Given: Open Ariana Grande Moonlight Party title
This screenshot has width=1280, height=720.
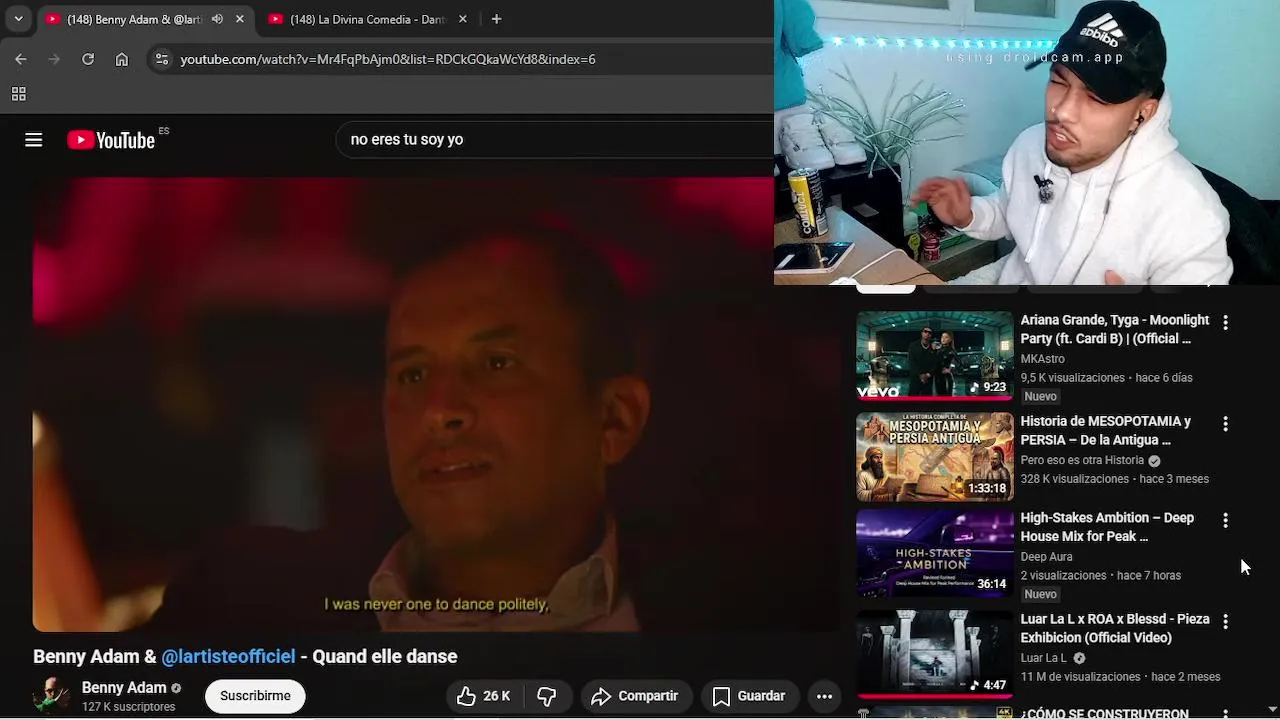Looking at the screenshot, I should click(1114, 329).
